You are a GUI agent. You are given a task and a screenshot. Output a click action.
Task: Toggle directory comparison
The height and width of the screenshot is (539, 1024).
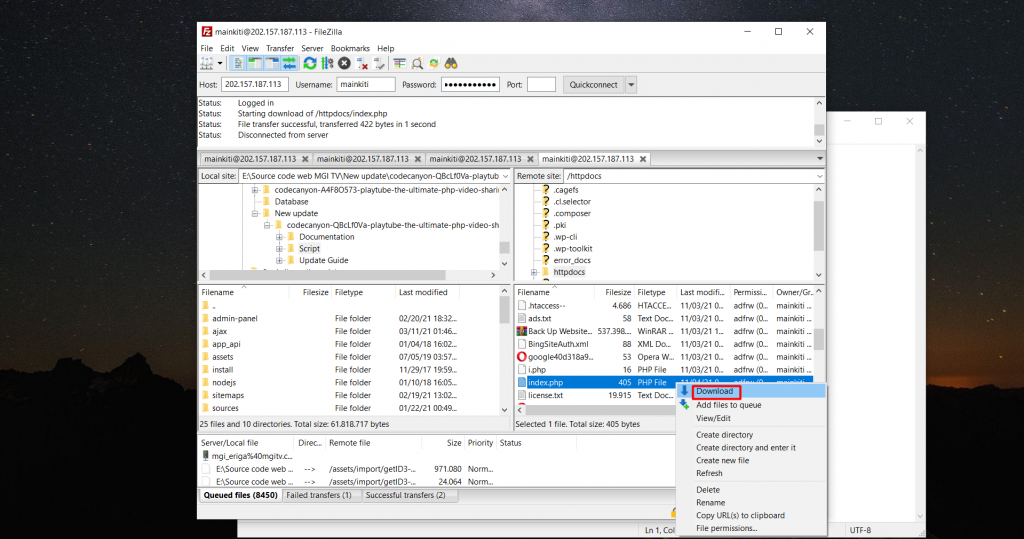[417, 63]
